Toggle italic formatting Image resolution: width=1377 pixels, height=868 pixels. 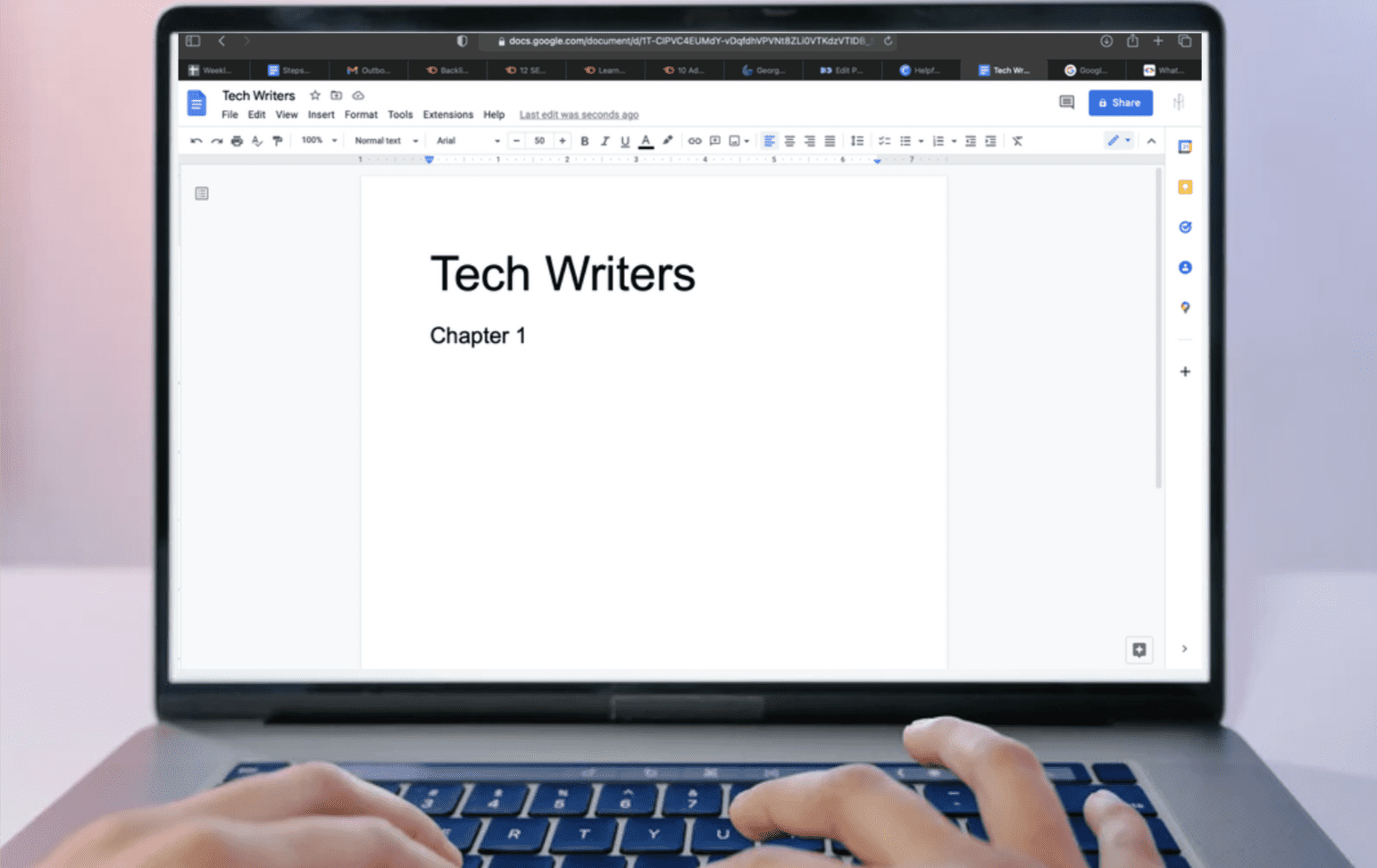coord(605,141)
